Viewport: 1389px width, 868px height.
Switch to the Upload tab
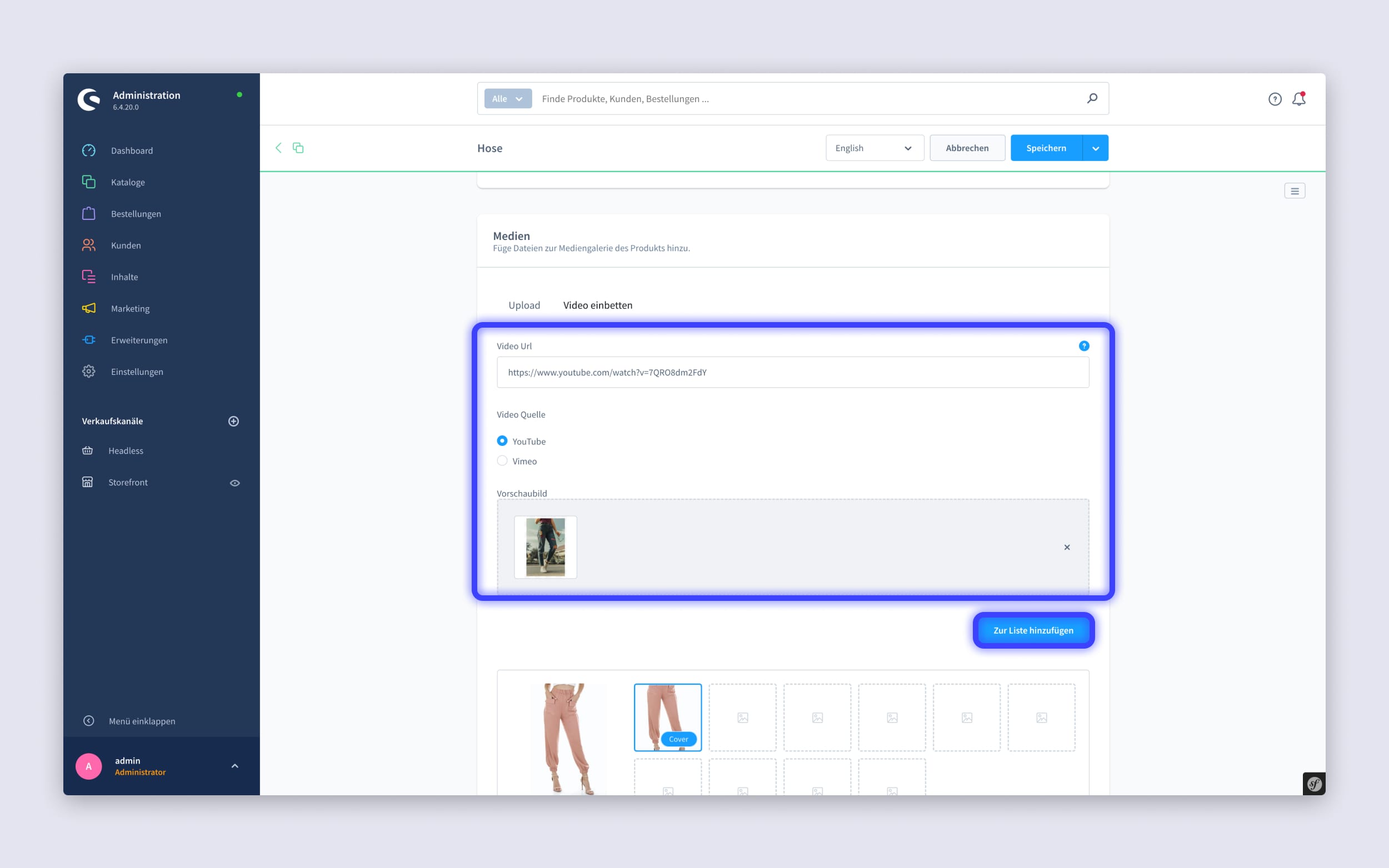(524, 305)
